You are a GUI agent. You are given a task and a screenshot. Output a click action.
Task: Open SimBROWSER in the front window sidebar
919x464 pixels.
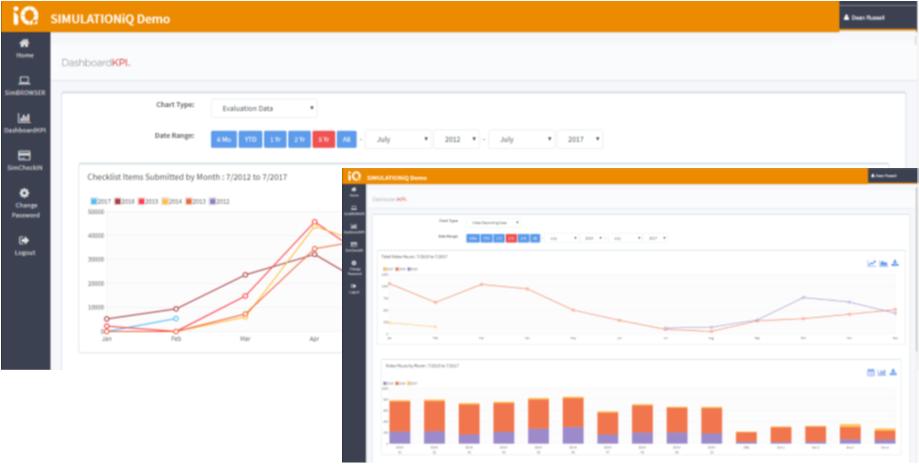tap(353, 210)
